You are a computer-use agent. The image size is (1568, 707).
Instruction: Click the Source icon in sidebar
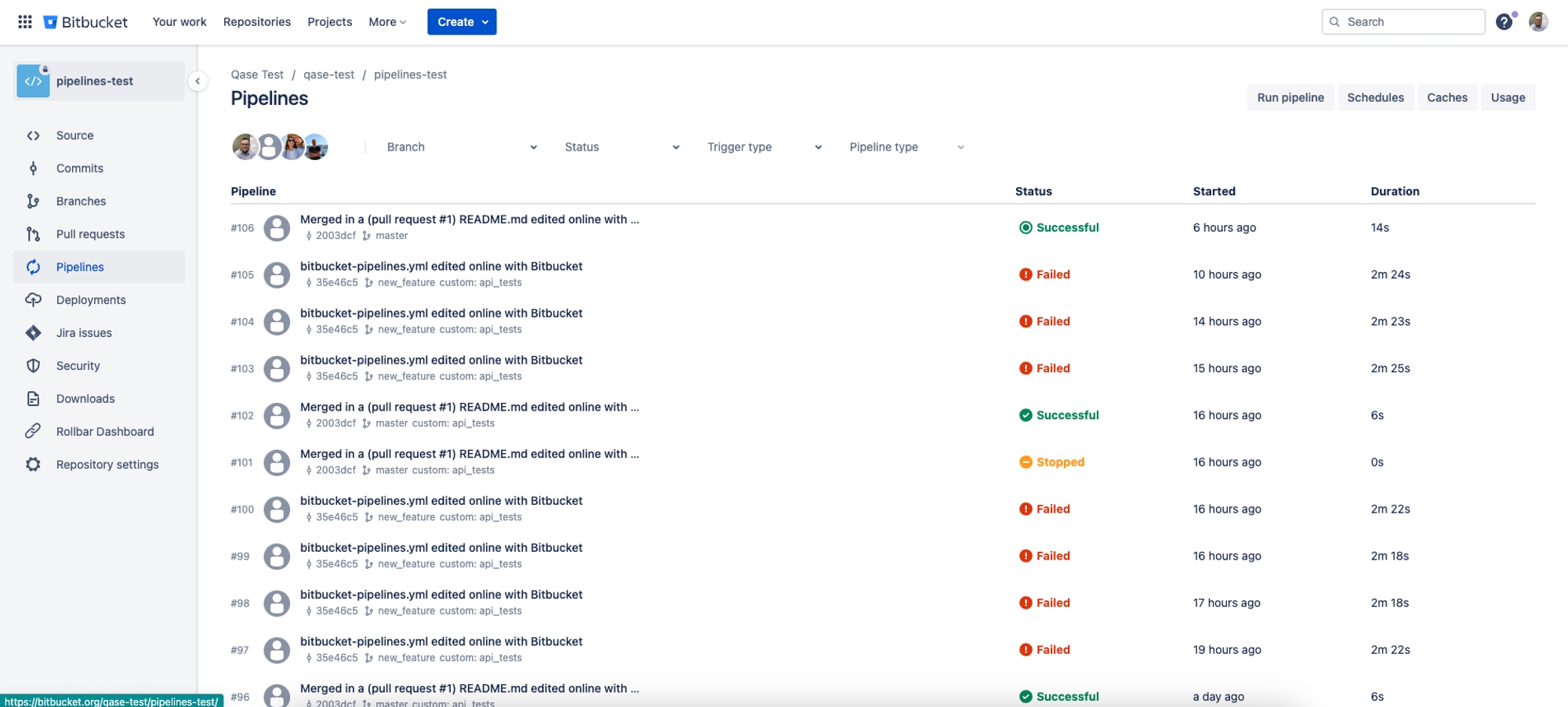pyautogui.click(x=33, y=136)
